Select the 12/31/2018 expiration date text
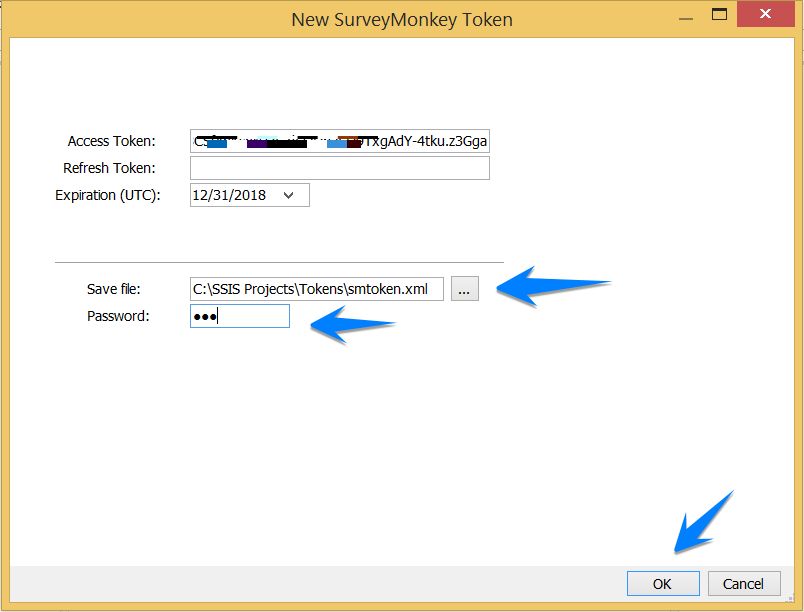Image resolution: width=804 pixels, height=612 pixels. [229, 195]
